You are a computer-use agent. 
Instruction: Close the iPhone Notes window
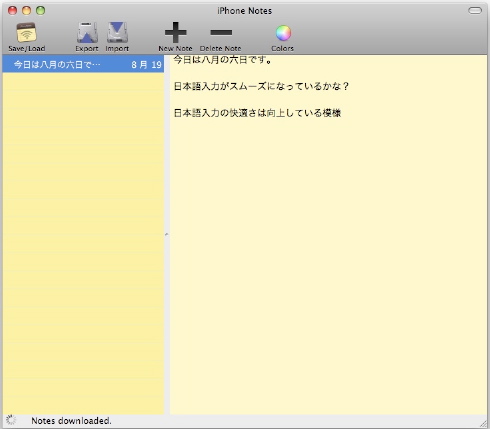coord(12,11)
